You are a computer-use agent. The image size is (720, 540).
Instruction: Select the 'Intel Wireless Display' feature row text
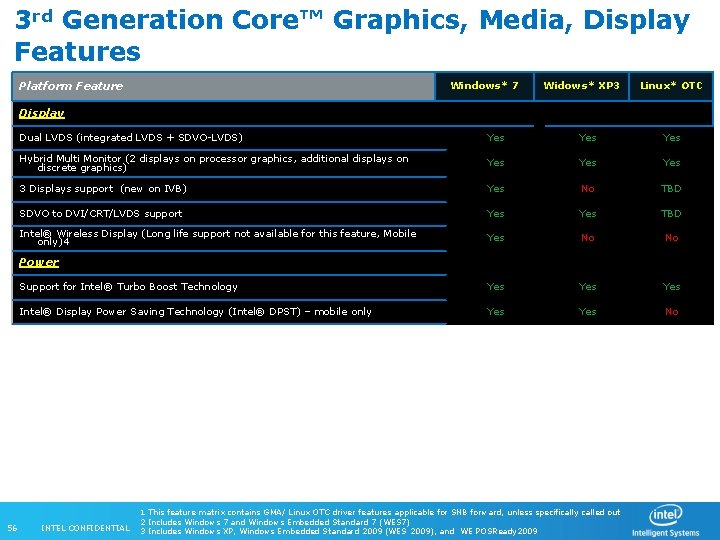click(218, 237)
